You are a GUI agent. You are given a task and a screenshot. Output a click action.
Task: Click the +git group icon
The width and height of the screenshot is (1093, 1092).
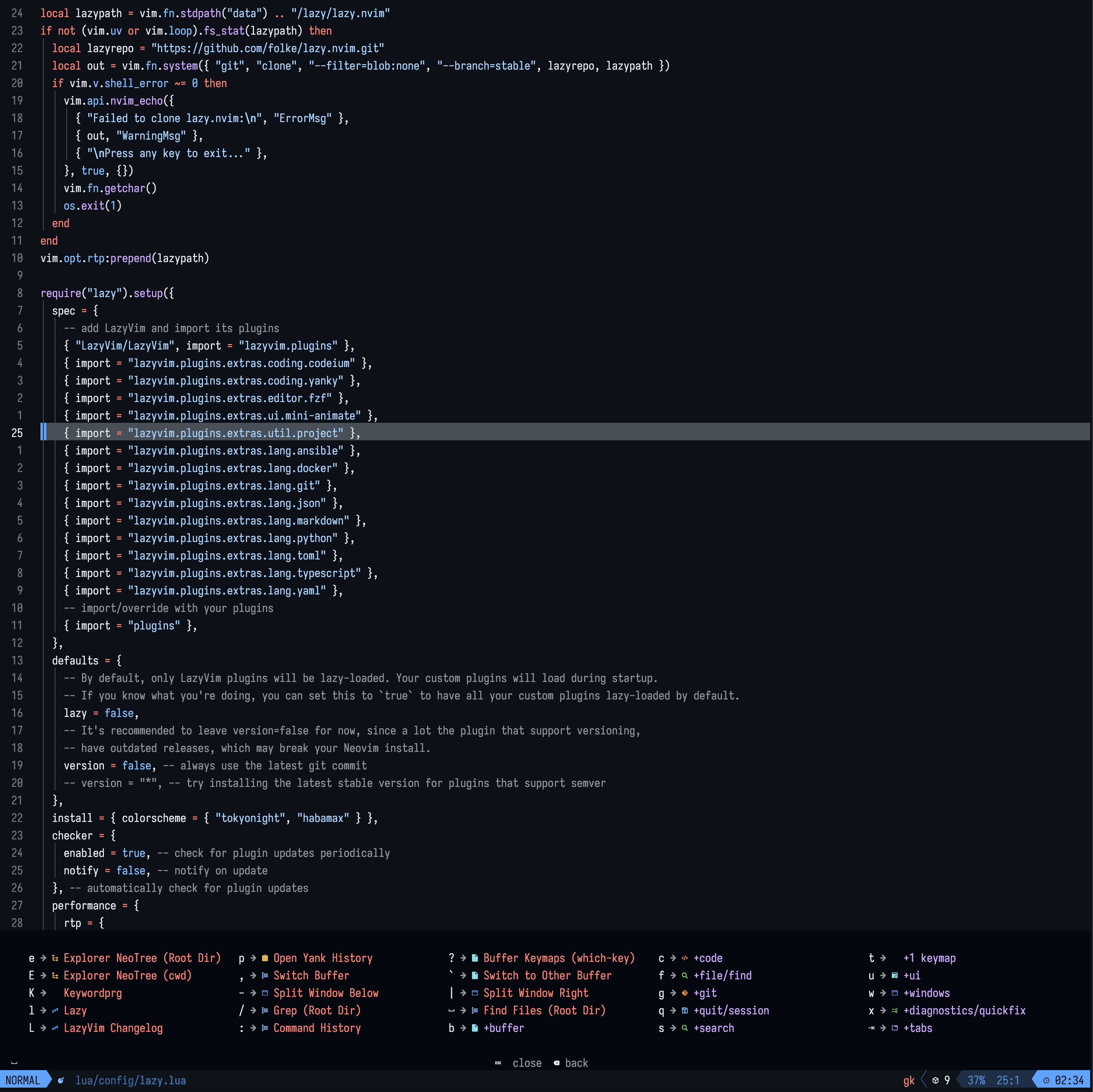point(684,993)
